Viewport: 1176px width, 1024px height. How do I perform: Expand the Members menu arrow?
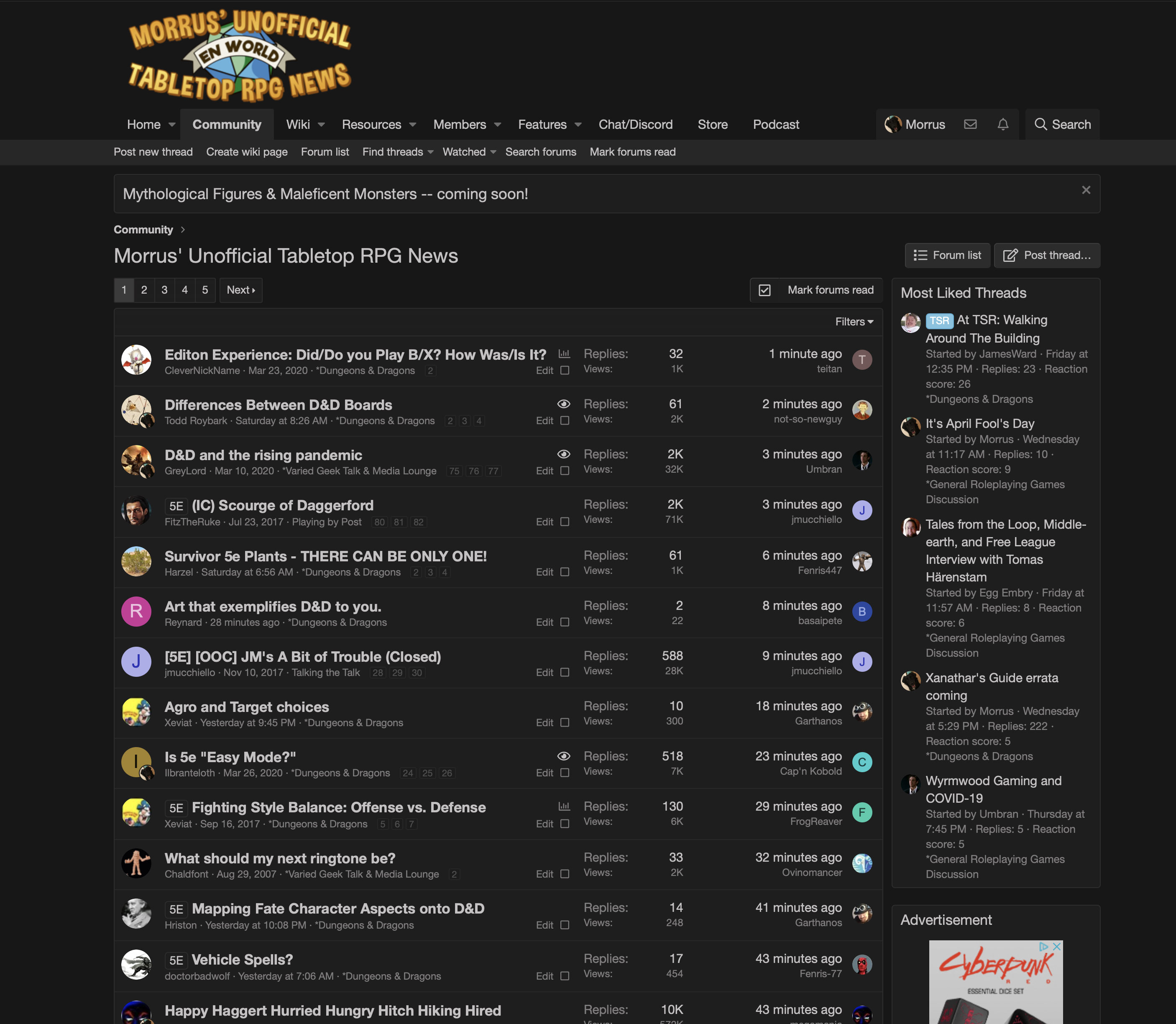(497, 125)
